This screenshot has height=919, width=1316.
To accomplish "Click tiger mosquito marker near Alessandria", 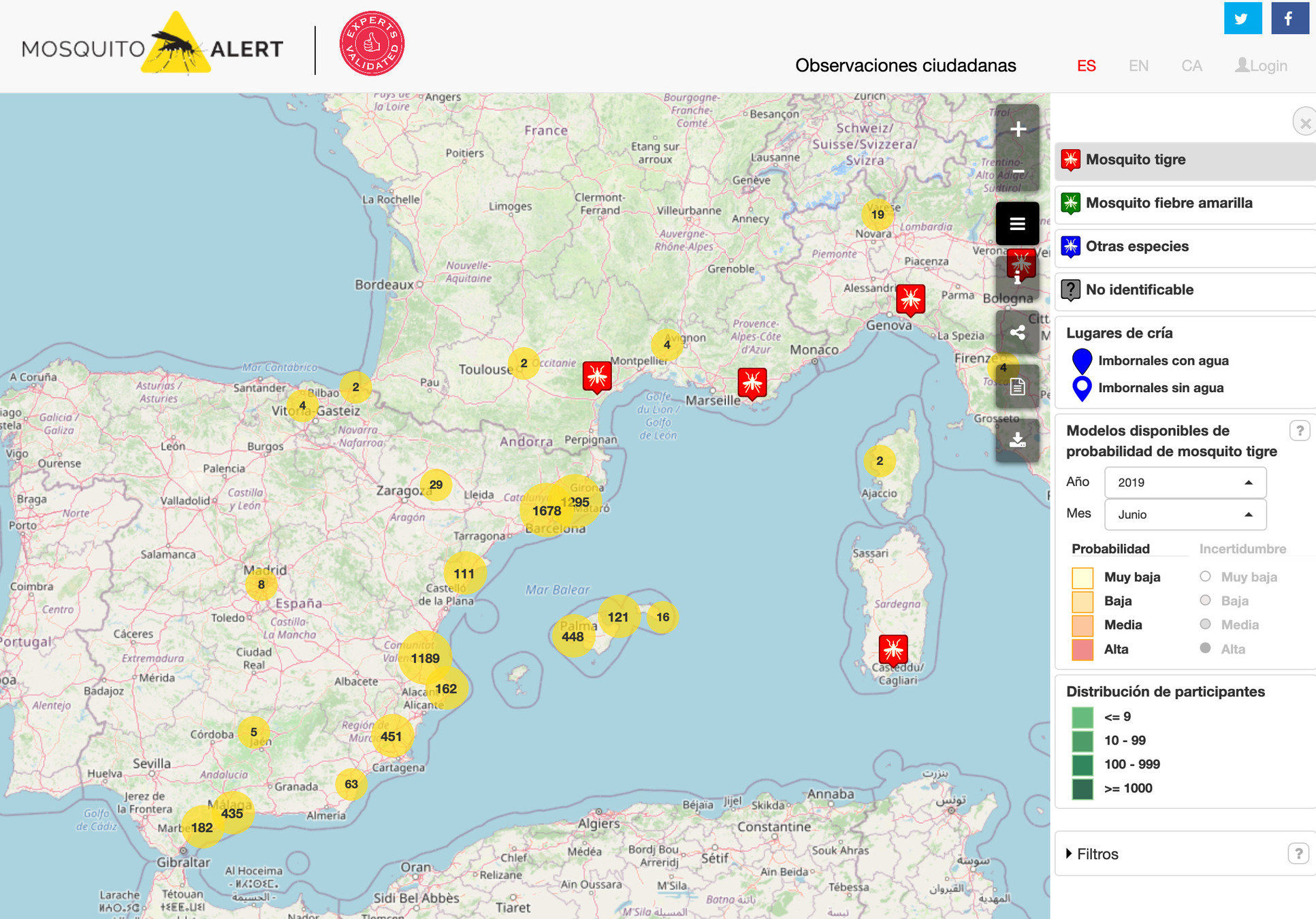I will (910, 300).
